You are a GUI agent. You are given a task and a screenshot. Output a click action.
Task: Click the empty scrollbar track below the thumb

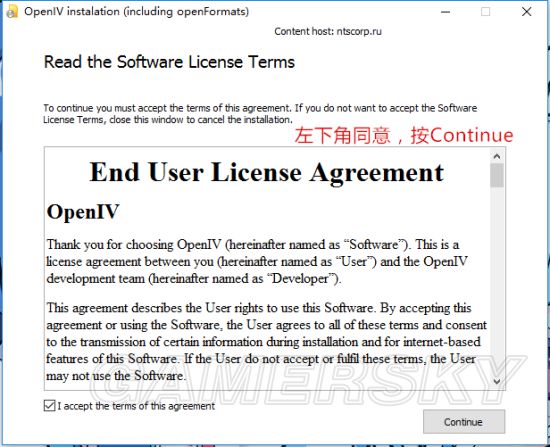[497, 281]
